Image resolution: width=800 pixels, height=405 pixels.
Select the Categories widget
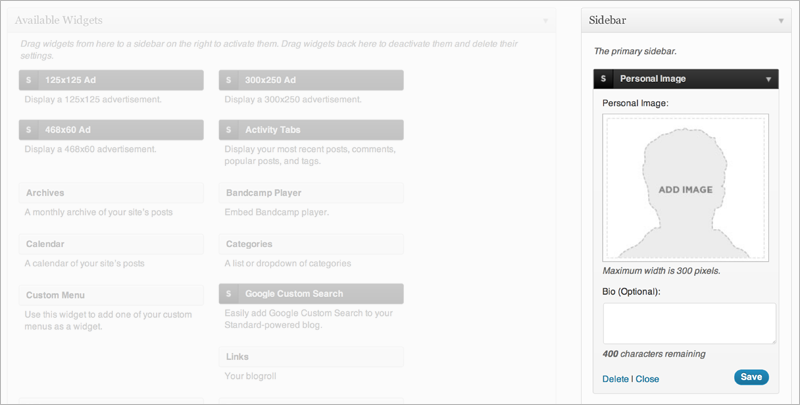tap(311, 244)
